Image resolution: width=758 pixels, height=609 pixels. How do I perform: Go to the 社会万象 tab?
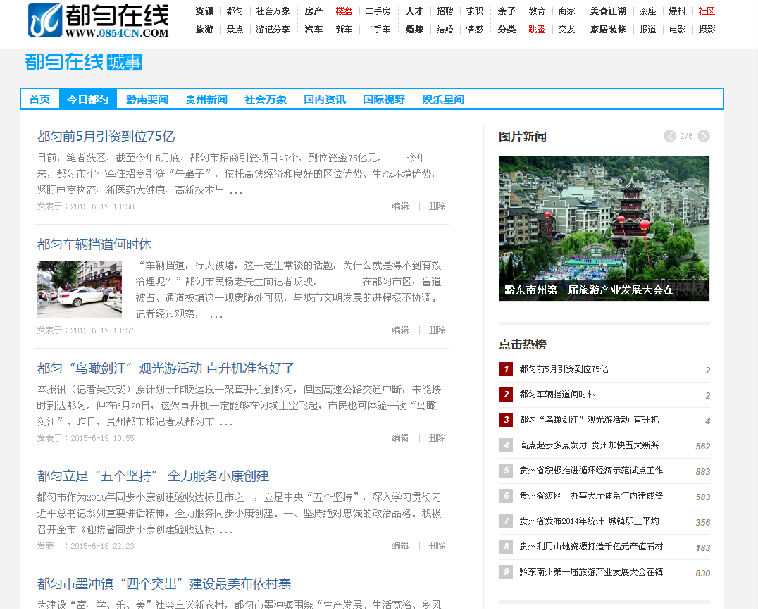(x=265, y=100)
